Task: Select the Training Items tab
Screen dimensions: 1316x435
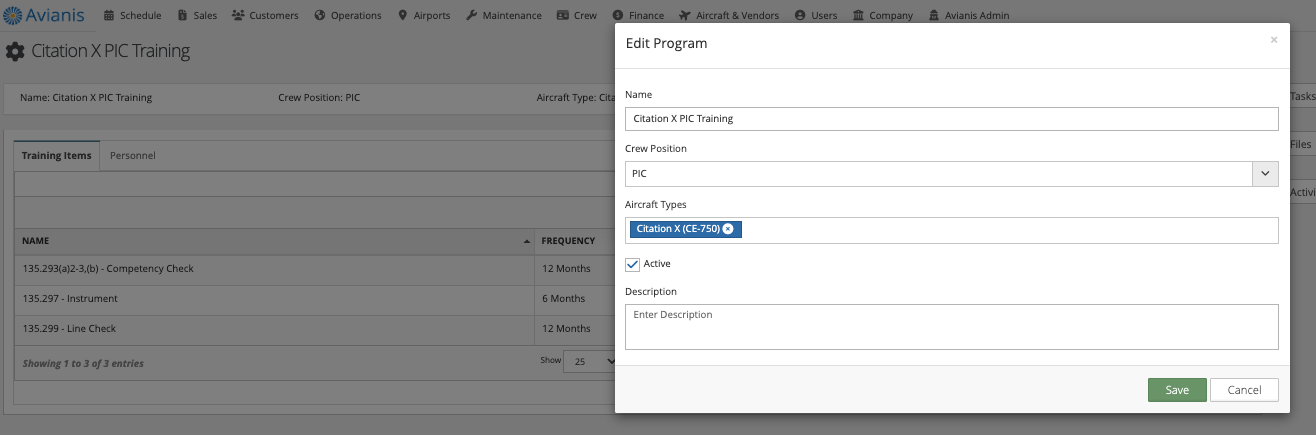Action: [56, 155]
